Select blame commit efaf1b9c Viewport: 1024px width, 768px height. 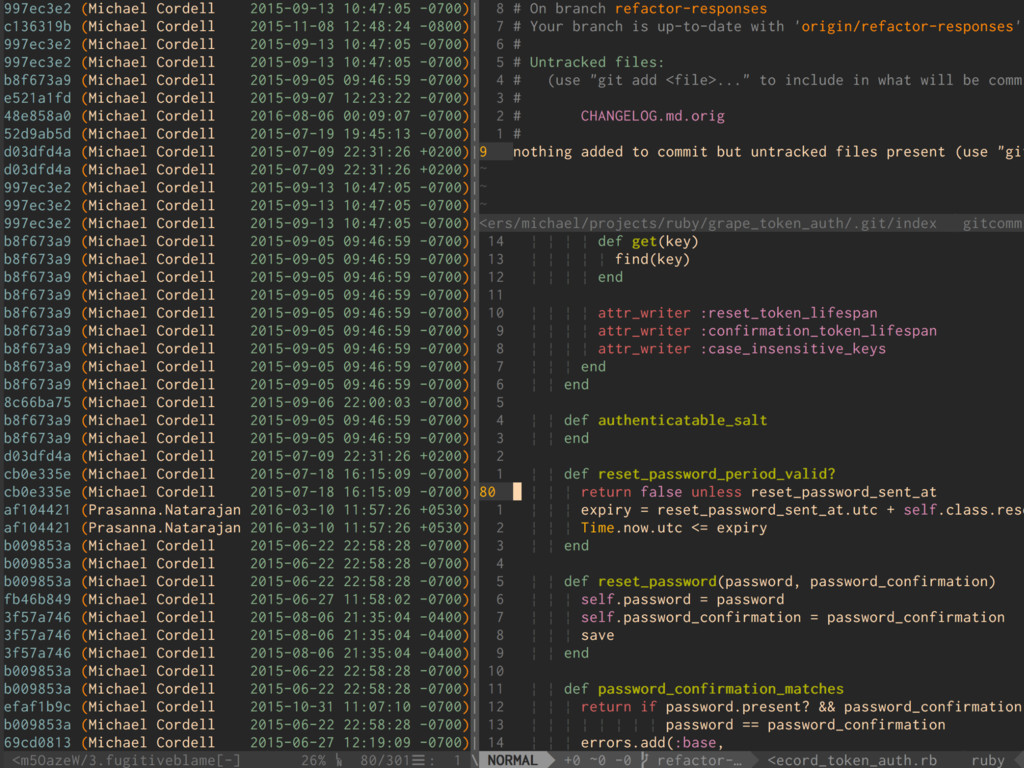[x=37, y=707]
